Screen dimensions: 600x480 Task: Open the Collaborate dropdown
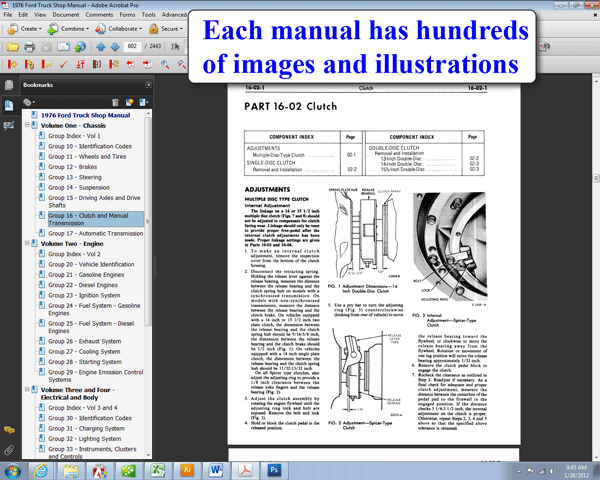tap(119, 29)
